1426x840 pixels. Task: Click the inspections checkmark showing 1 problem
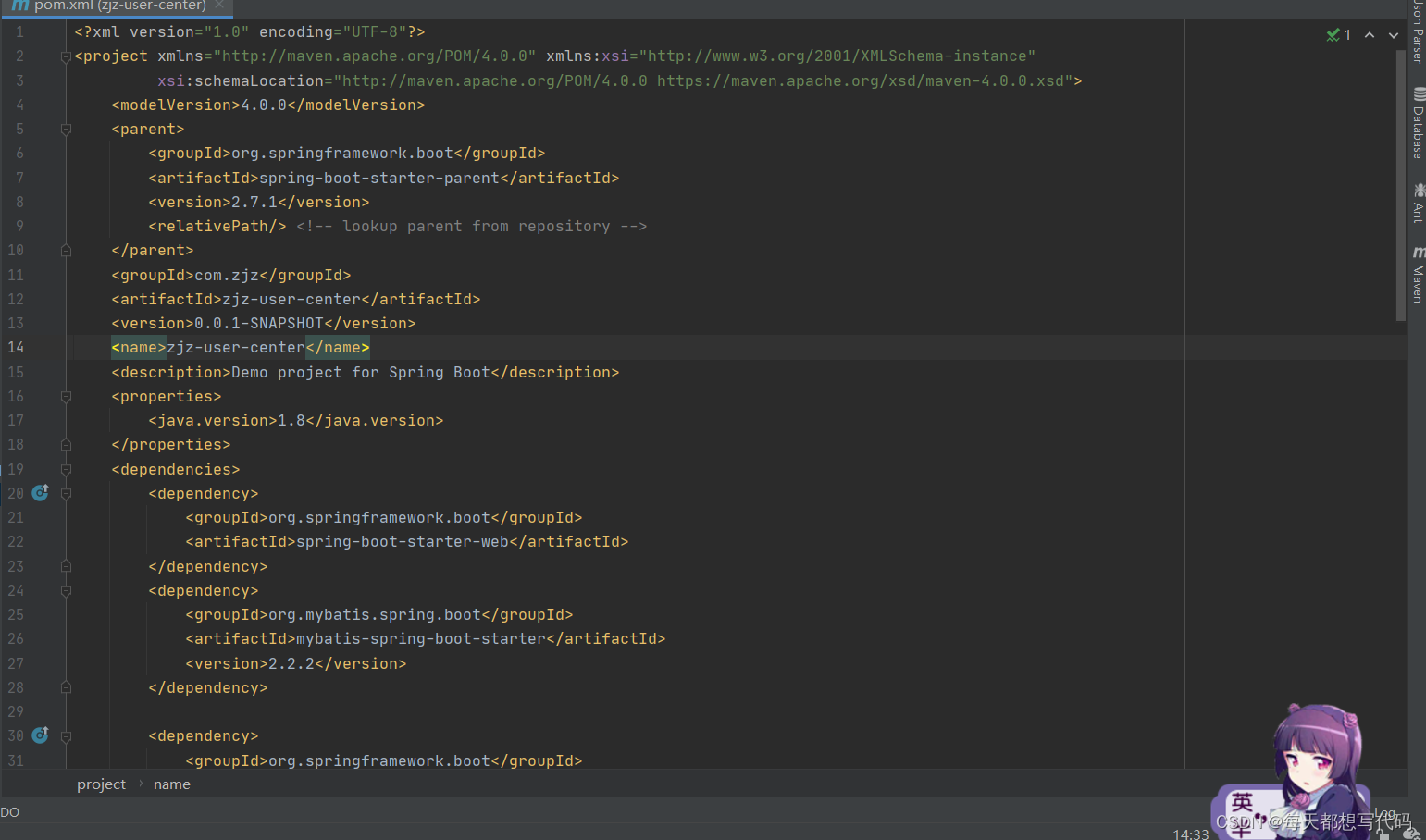coord(1335,34)
